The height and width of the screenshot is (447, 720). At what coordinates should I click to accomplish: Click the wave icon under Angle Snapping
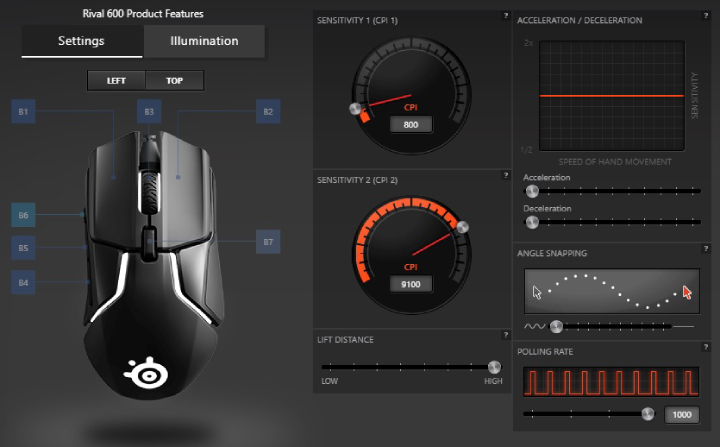pyautogui.click(x=534, y=326)
